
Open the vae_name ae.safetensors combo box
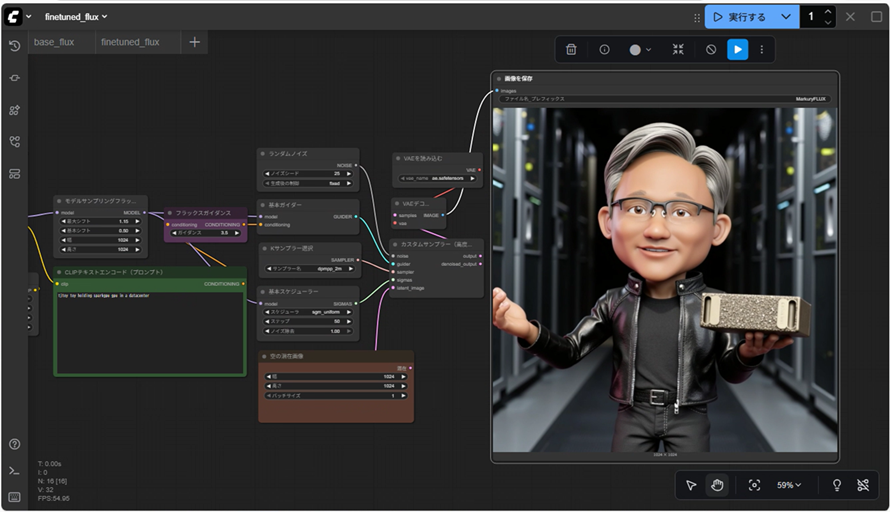tap(436, 178)
